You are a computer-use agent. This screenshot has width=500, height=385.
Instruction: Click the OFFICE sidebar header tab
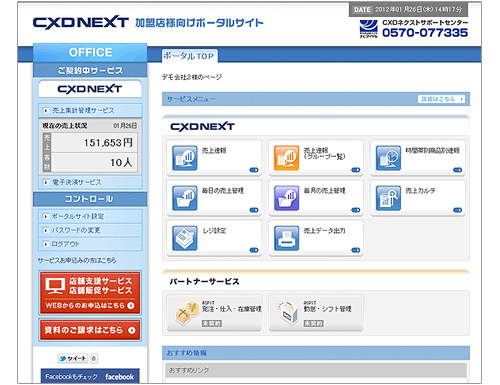(90, 52)
